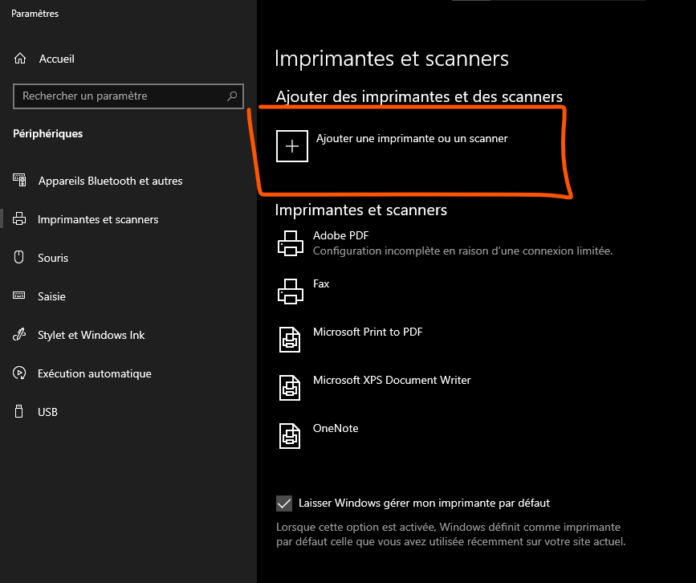
Task: Click the OneNote printer icon
Action: pyautogui.click(x=290, y=435)
